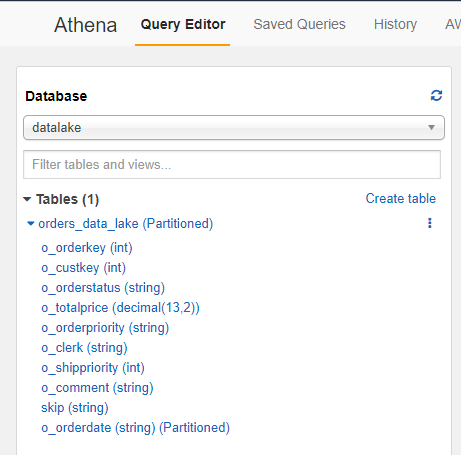Select the Query Editor tab
Screen dimensions: 461x455
pyautogui.click(x=183, y=24)
